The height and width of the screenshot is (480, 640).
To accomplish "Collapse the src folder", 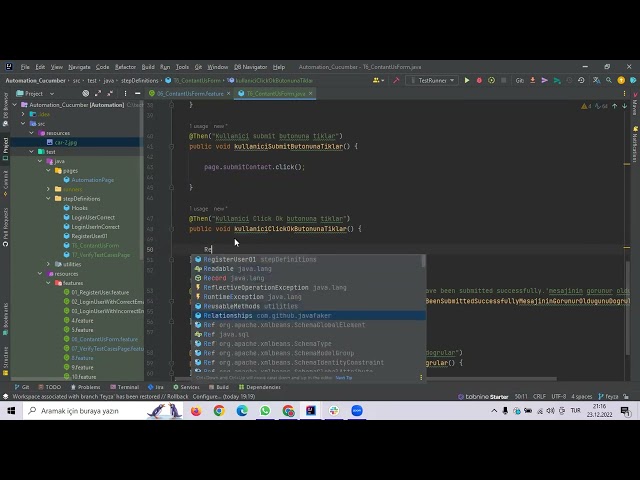I will [23, 124].
